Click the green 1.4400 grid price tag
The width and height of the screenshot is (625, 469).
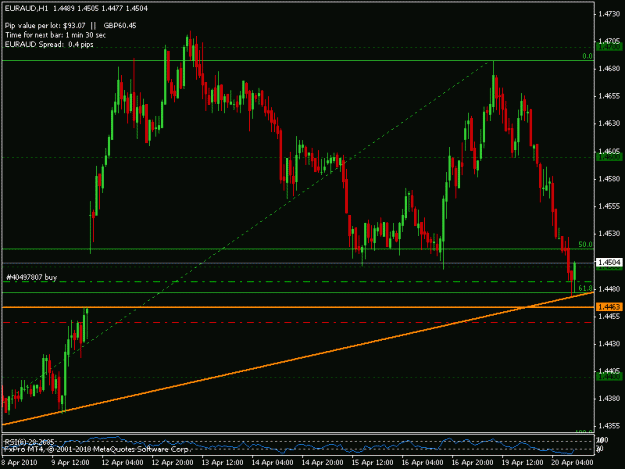coord(609,377)
